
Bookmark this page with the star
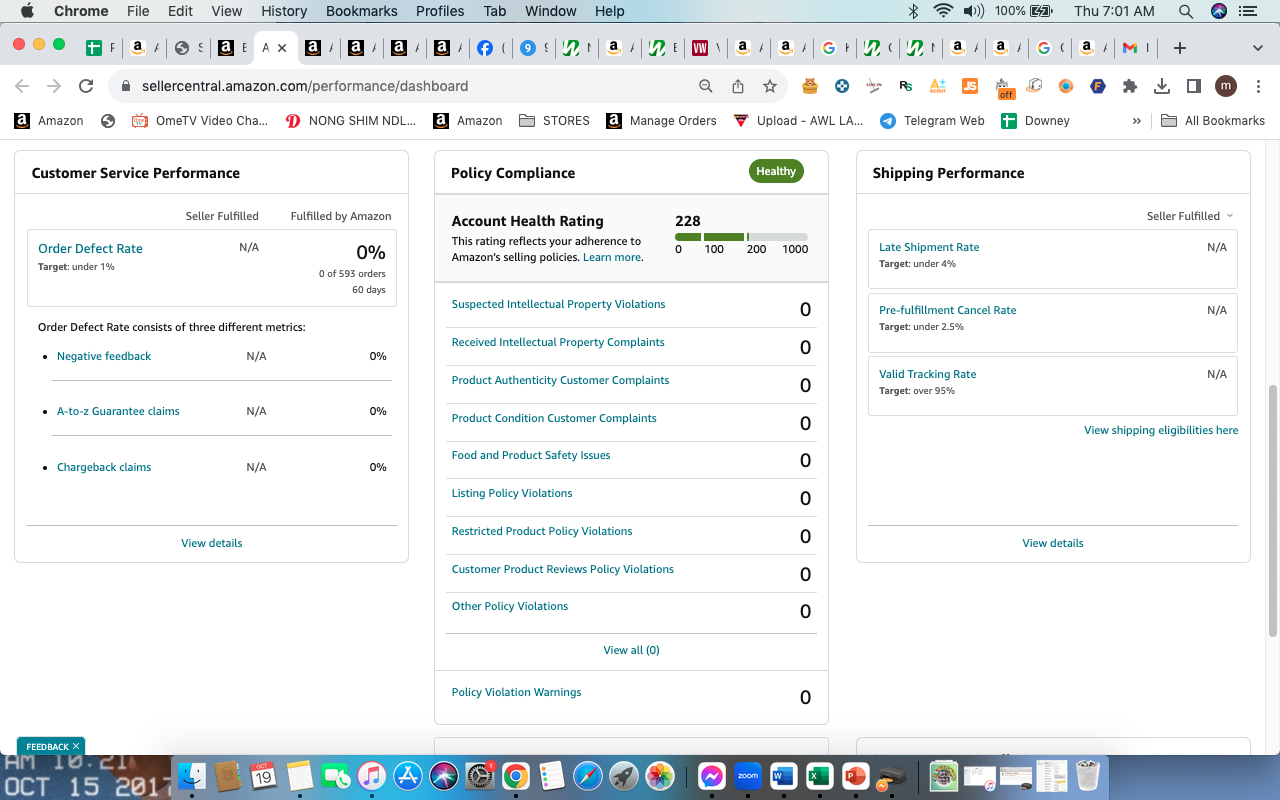point(770,86)
